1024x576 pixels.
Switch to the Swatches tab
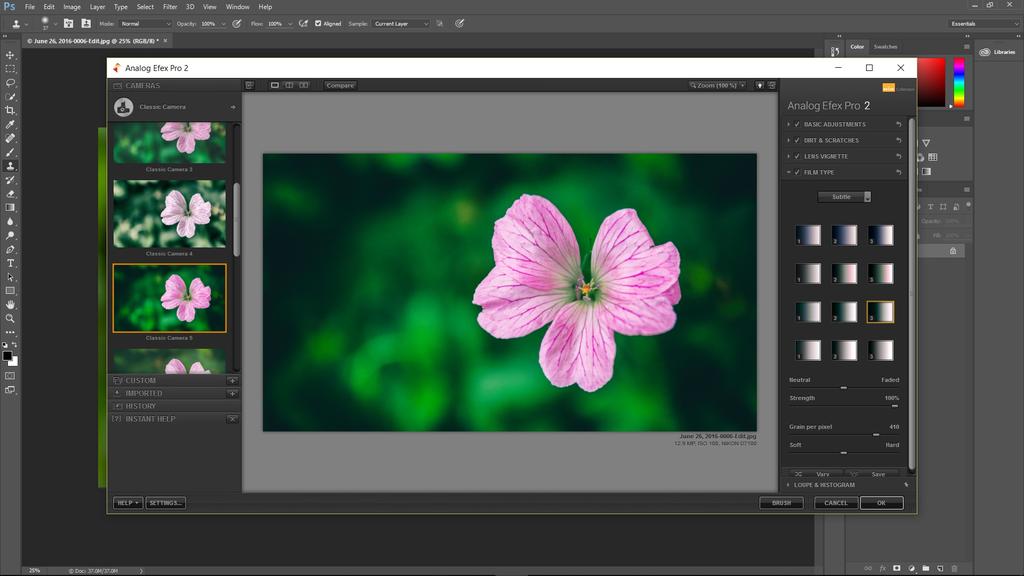point(885,47)
